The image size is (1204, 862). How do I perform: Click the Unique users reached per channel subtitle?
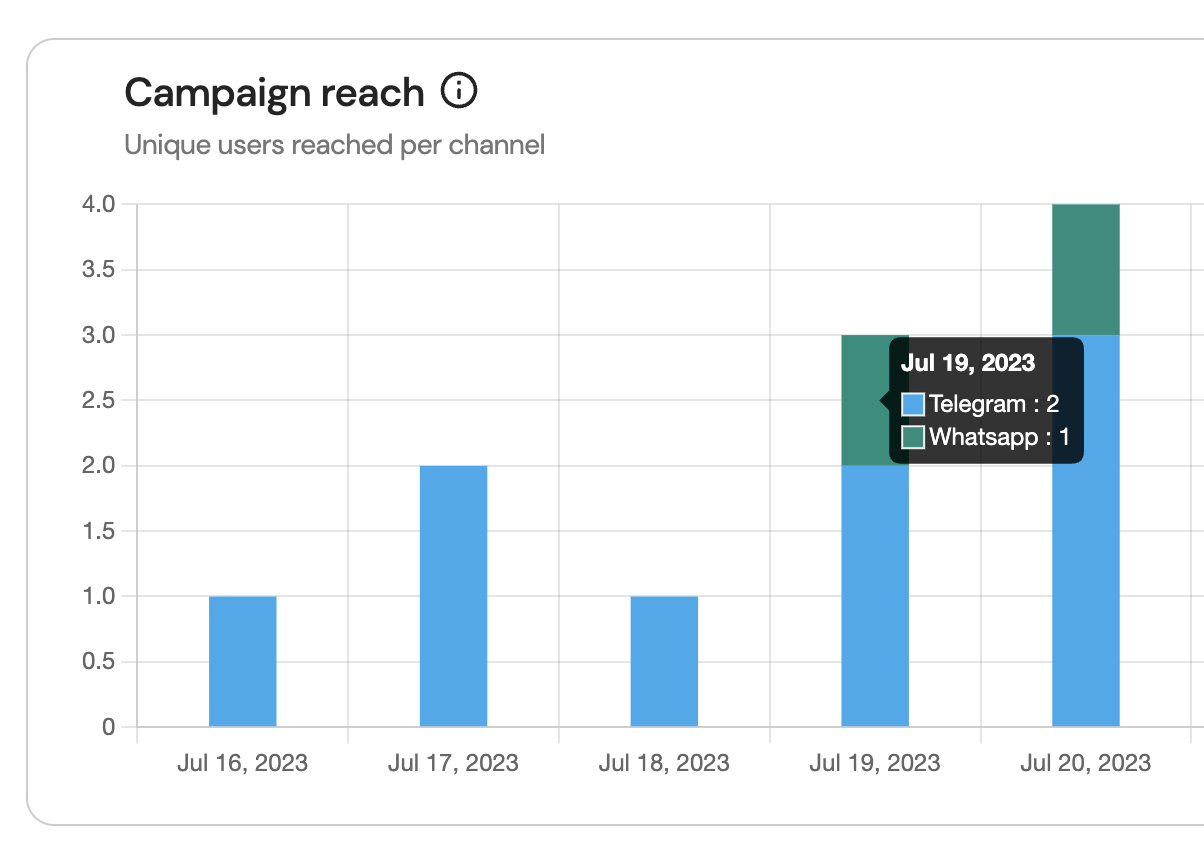tap(335, 145)
